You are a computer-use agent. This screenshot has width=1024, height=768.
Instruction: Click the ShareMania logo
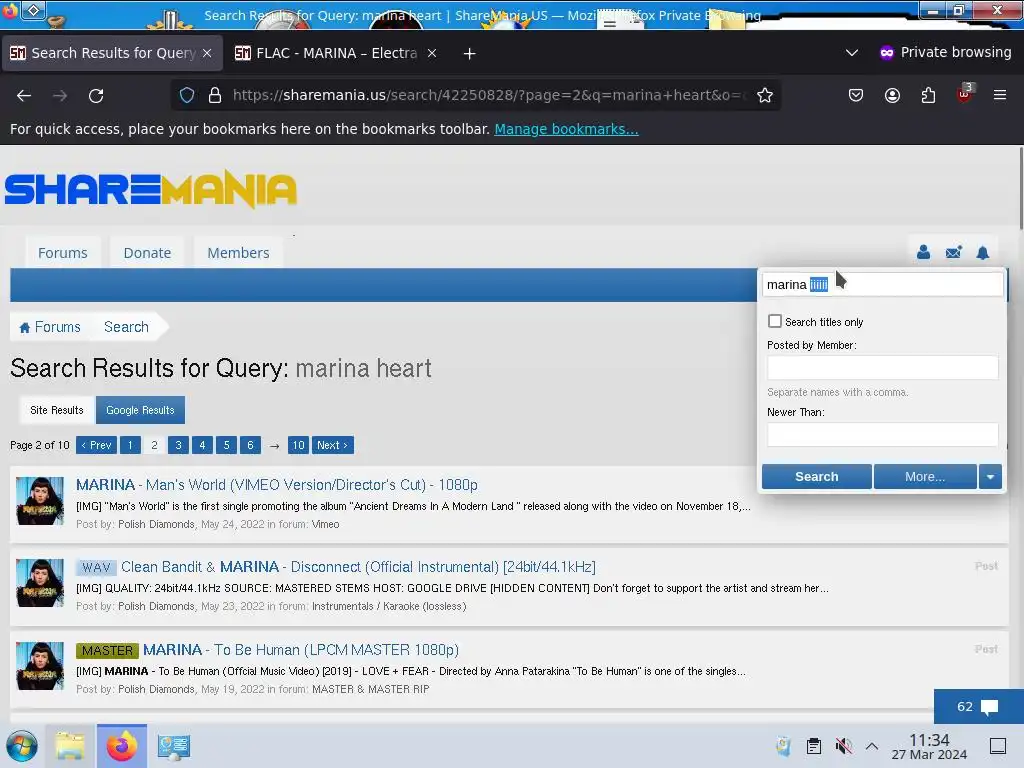pyautogui.click(x=151, y=189)
